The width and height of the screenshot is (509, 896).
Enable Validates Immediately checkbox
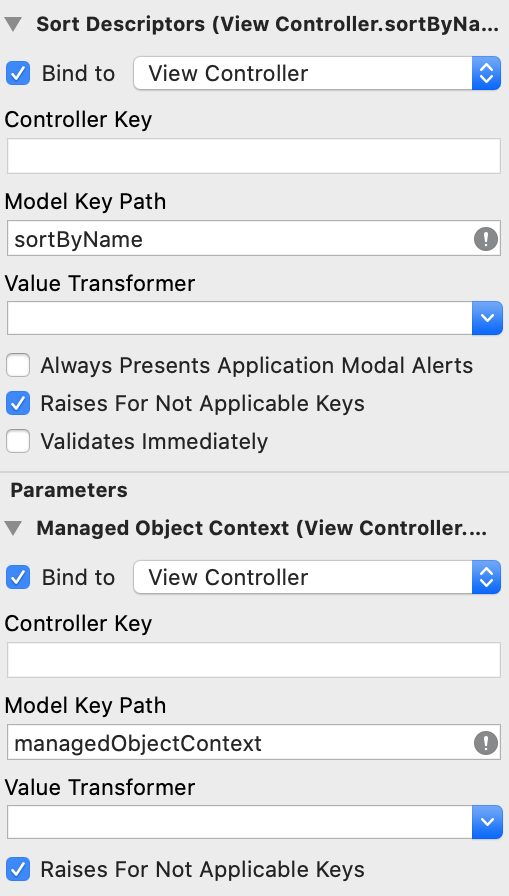pyautogui.click(x=18, y=442)
